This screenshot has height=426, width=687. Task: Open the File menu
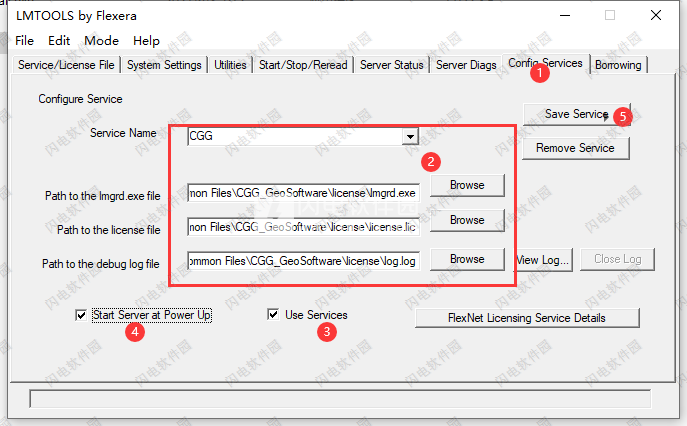[x=24, y=41]
